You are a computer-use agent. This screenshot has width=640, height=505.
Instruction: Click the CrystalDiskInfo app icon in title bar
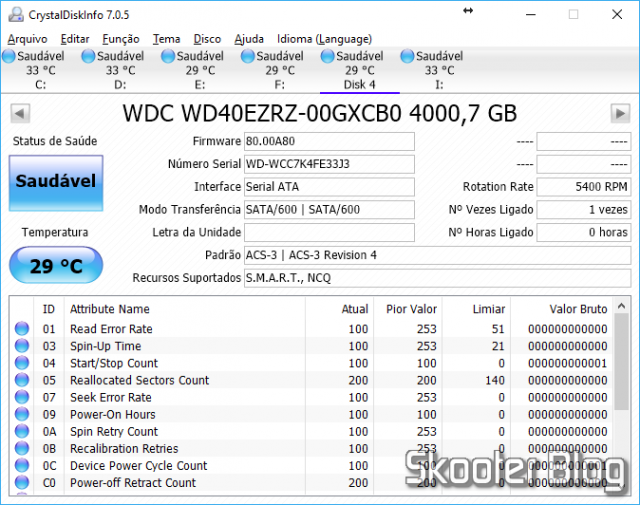click(16, 15)
